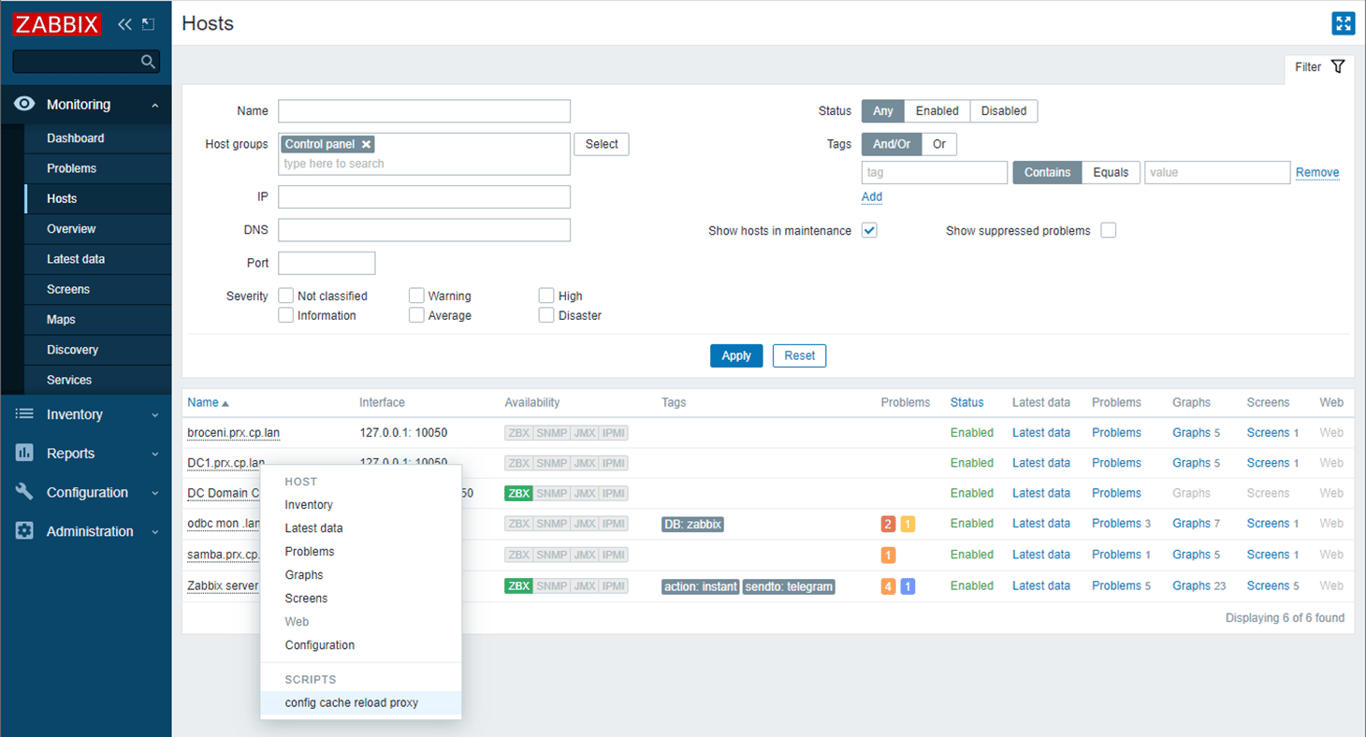Click the Configuration wrench icon in sidebar
Viewport: 1366px width, 737px height.
23,492
